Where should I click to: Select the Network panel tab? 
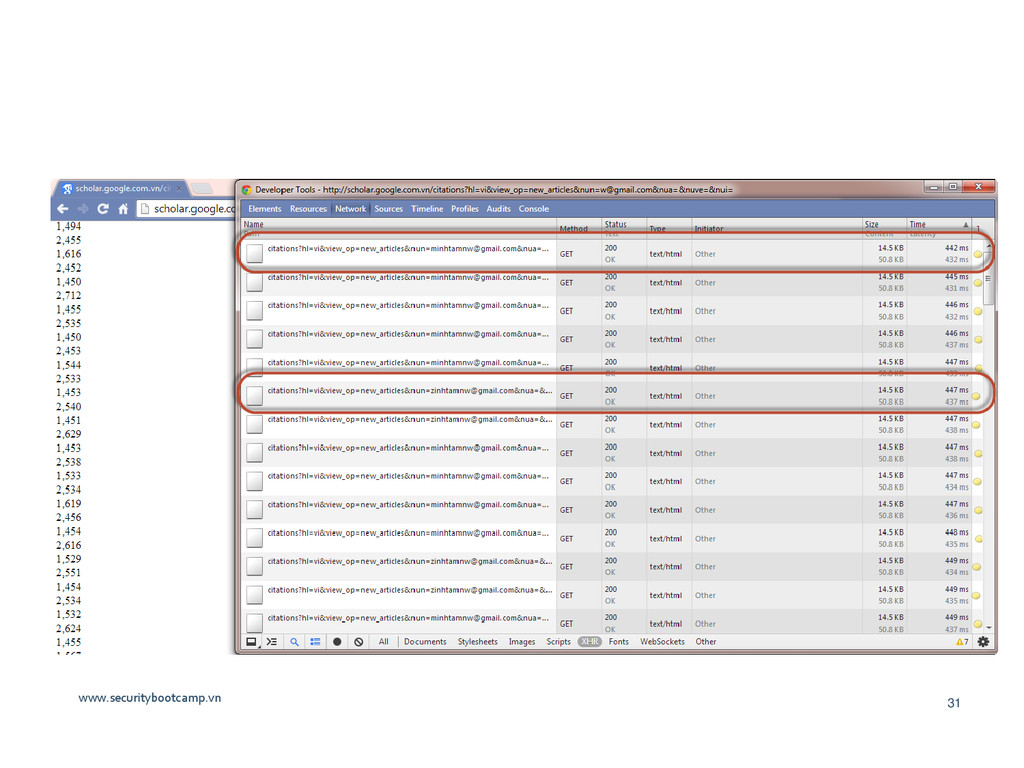coord(351,209)
